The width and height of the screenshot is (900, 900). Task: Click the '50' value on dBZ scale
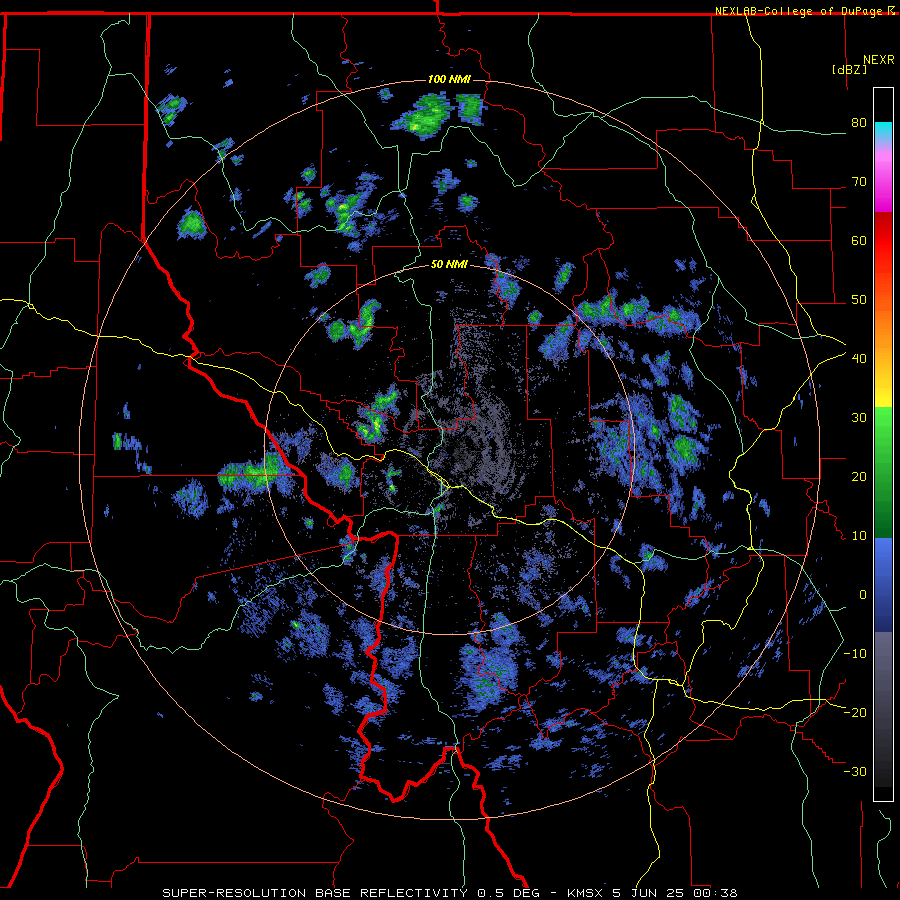pos(859,300)
